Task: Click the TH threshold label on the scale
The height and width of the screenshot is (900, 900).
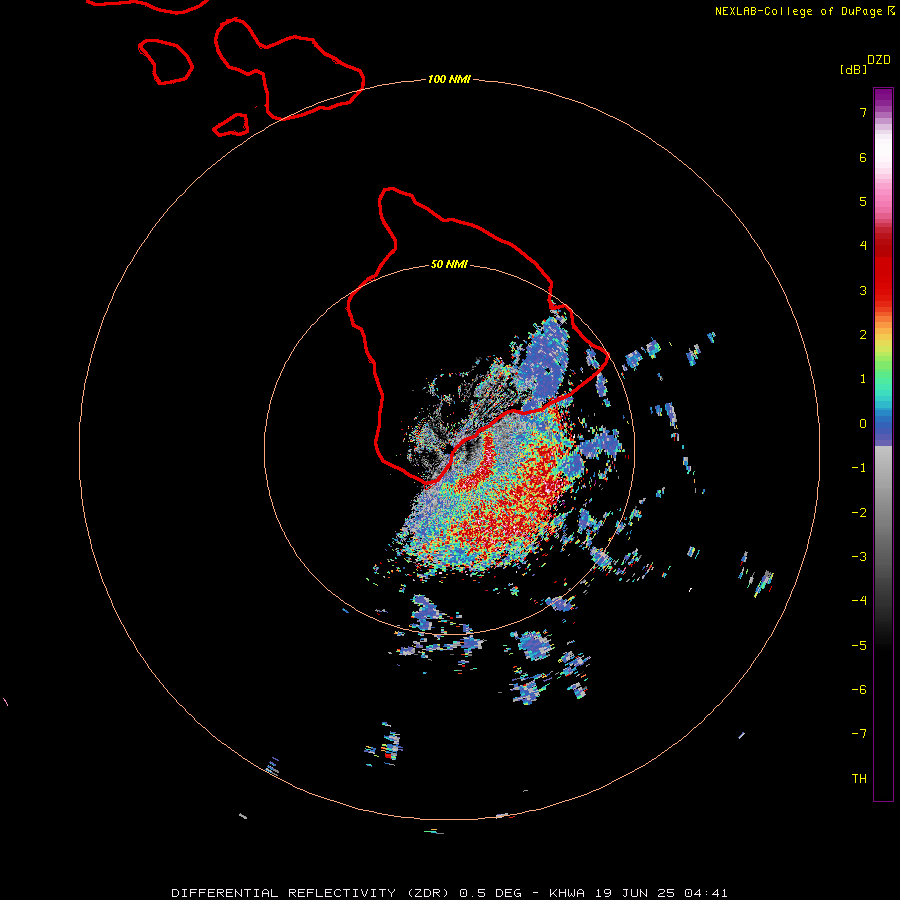Action: (x=859, y=779)
